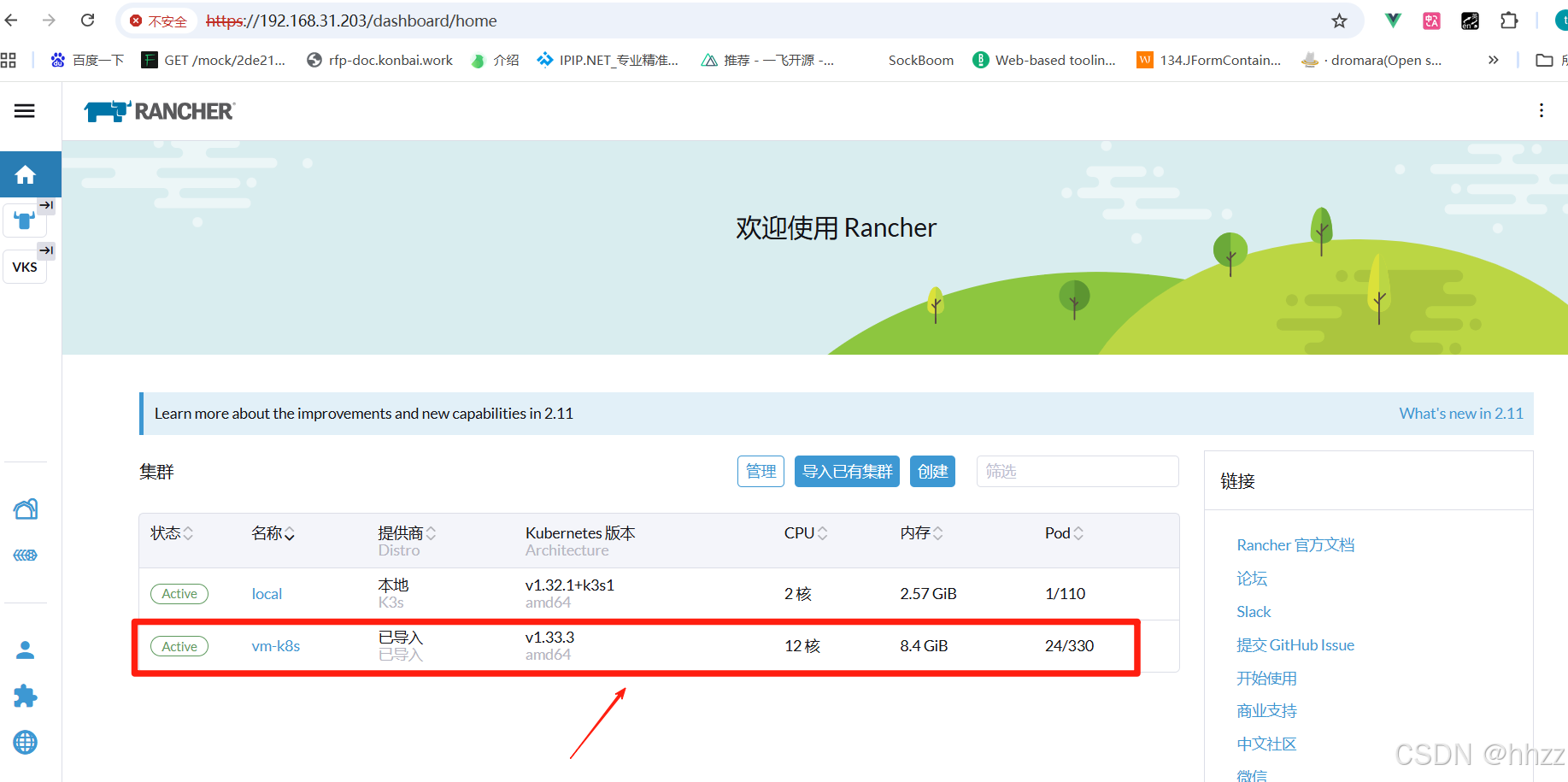
Task: Sort clusters by 提供商 column
Action: (x=407, y=533)
